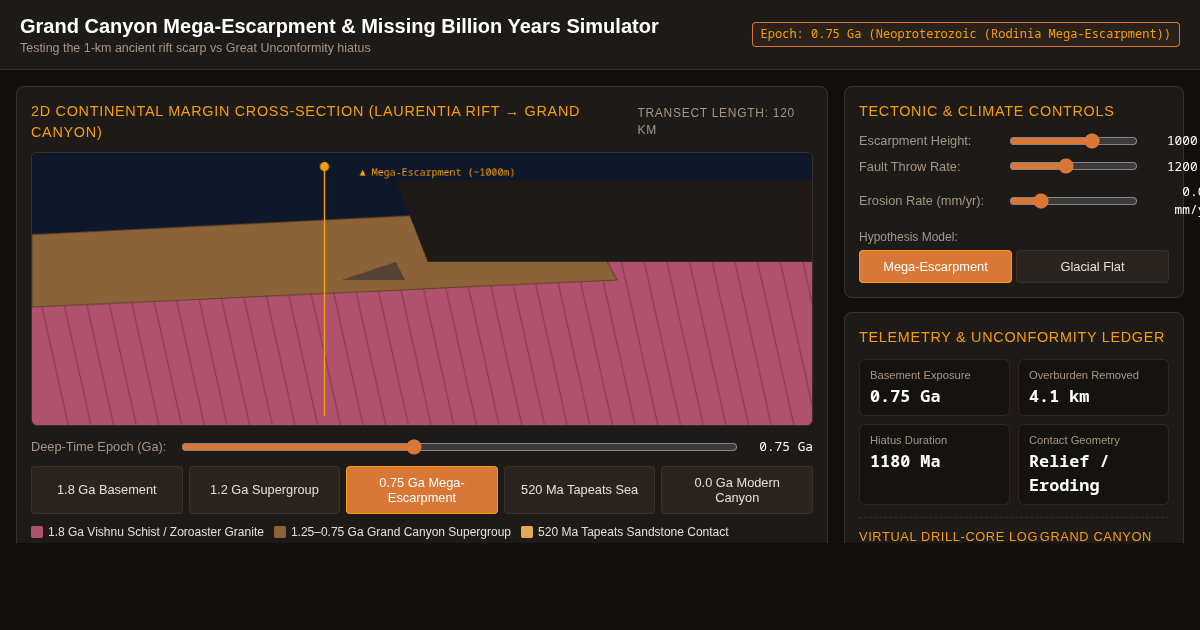1200x630 pixels.
Task: Click the Basement Exposure telemetry card
Action: point(934,388)
